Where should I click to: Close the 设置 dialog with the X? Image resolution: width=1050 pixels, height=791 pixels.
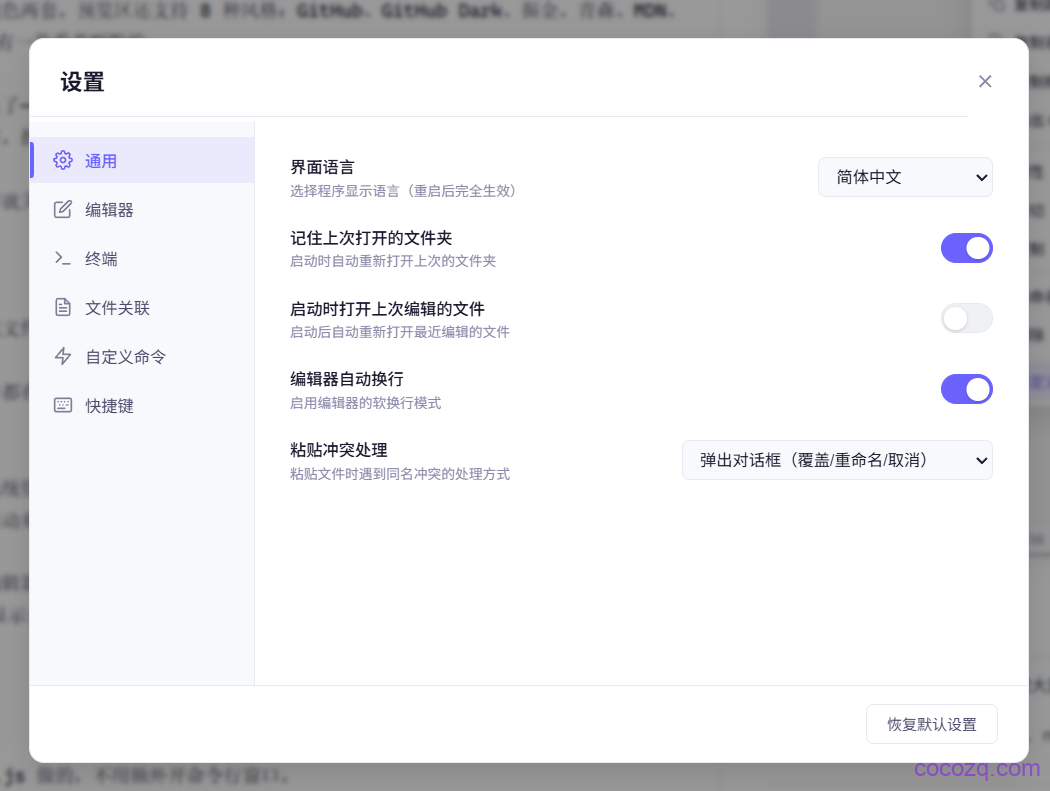tap(984, 81)
